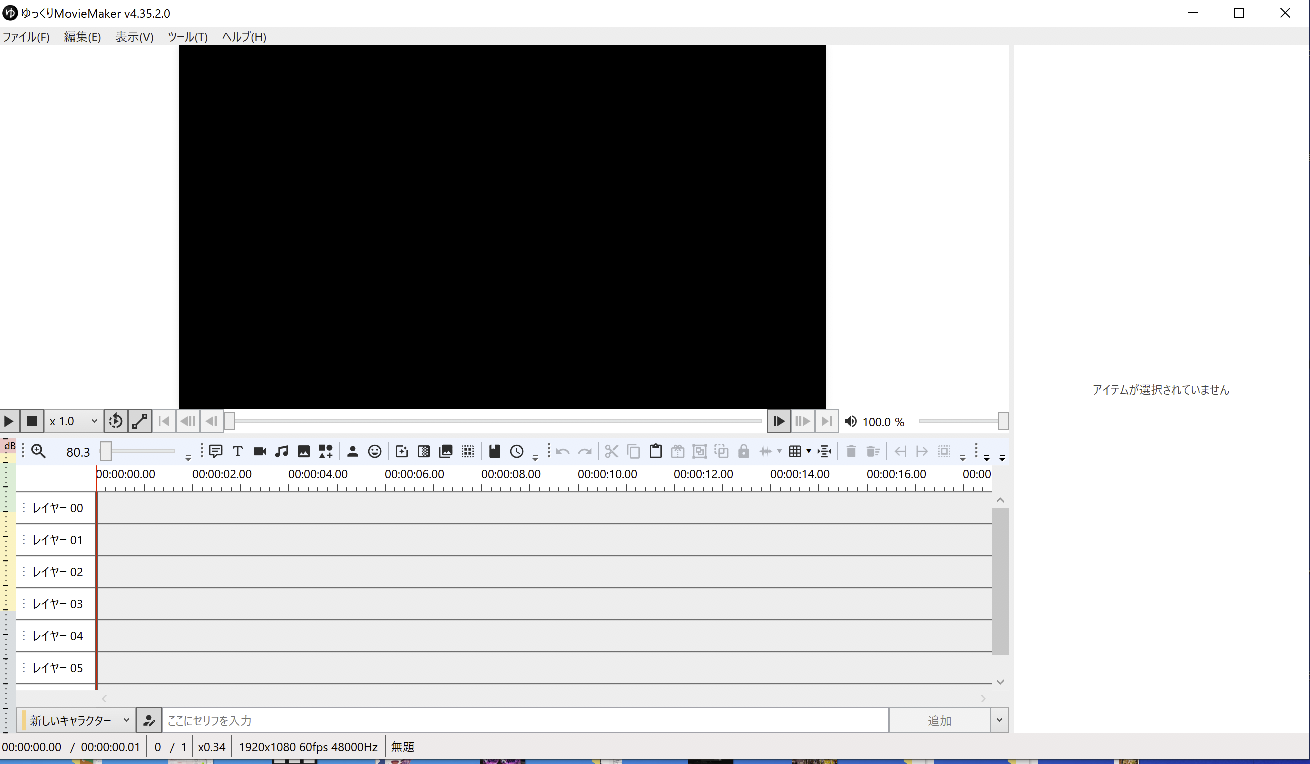1310x764 pixels.
Task: Add an audio item via music note icon
Action: click(x=282, y=451)
